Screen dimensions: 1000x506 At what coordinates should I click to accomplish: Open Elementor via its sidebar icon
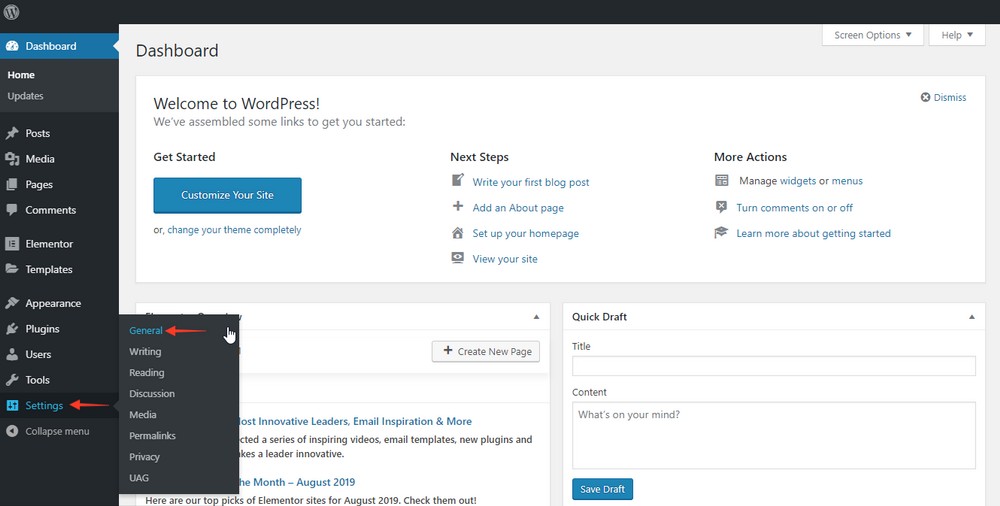pyautogui.click(x=11, y=244)
